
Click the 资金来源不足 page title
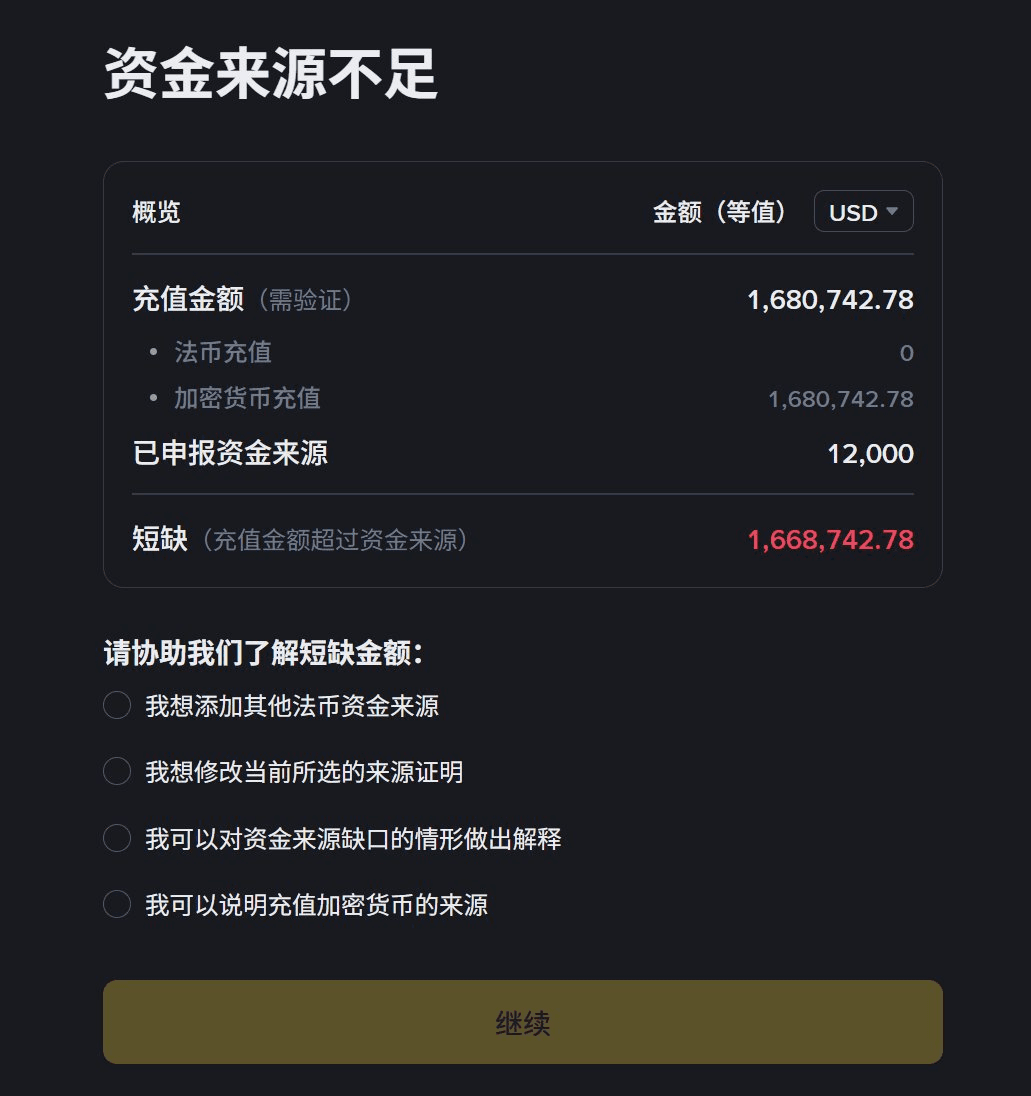[271, 74]
